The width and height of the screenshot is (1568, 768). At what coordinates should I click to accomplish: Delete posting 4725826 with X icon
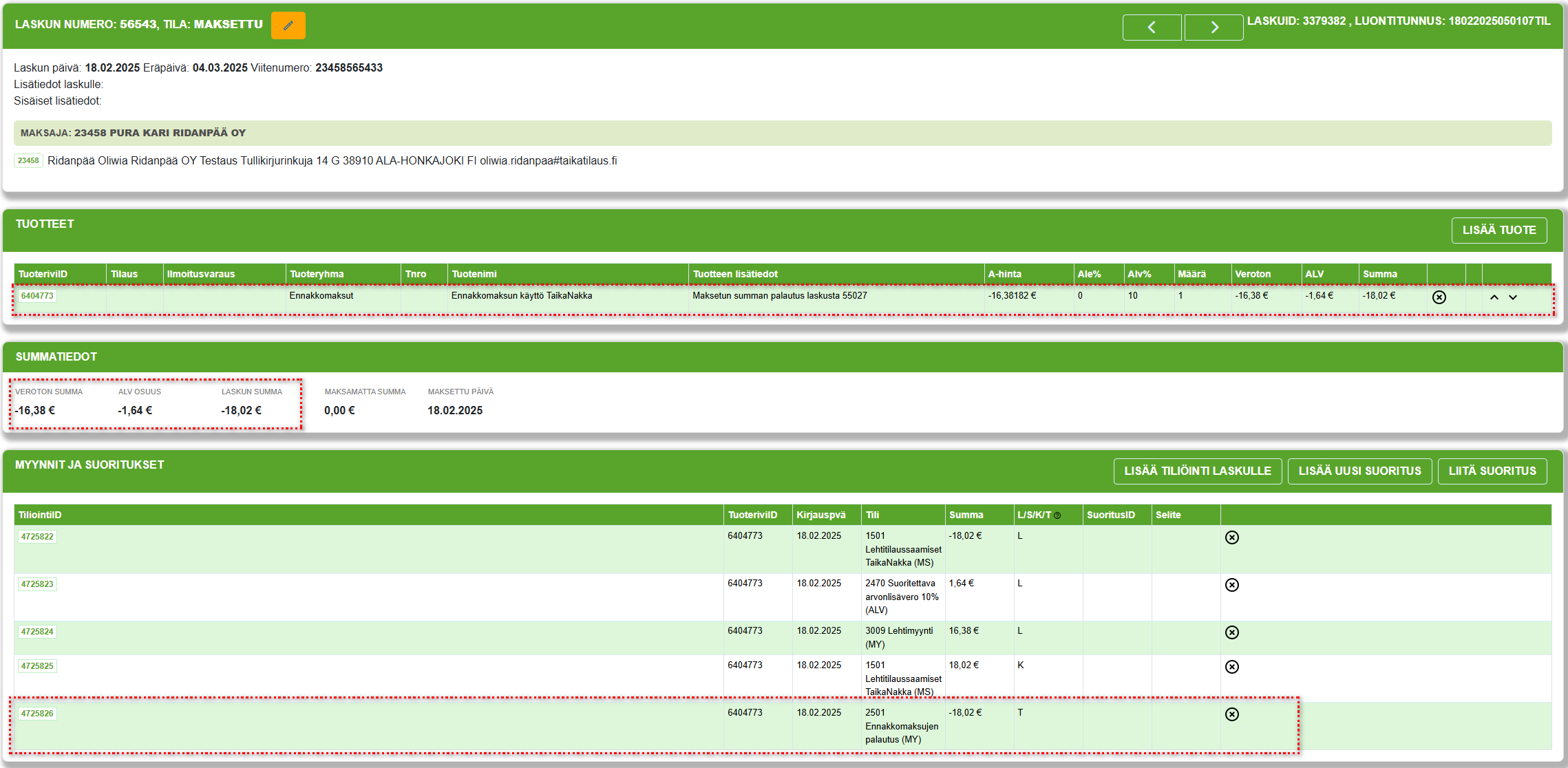(x=1231, y=714)
